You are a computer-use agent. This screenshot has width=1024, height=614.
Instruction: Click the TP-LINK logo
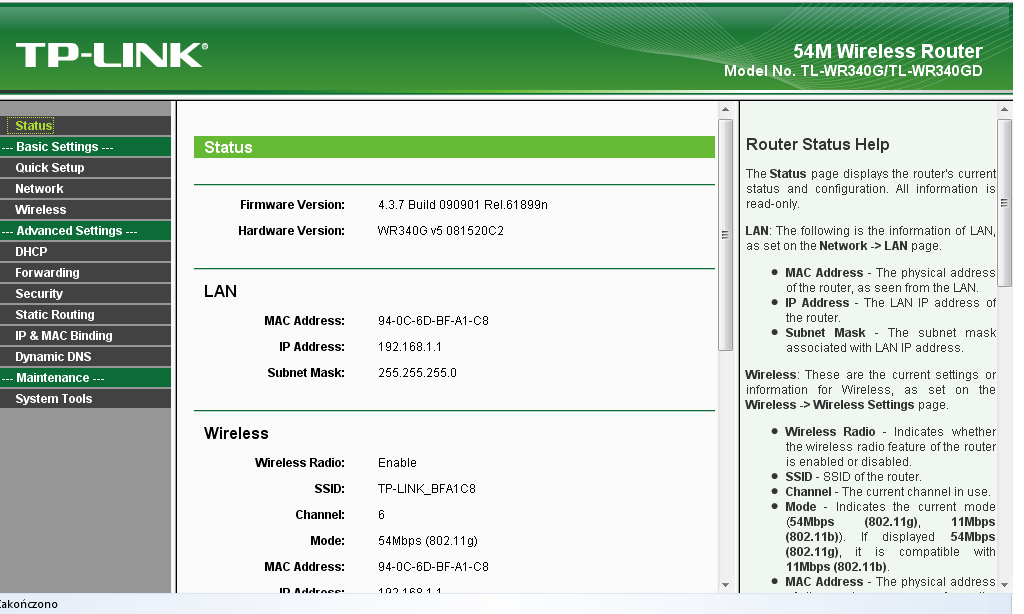coord(112,55)
